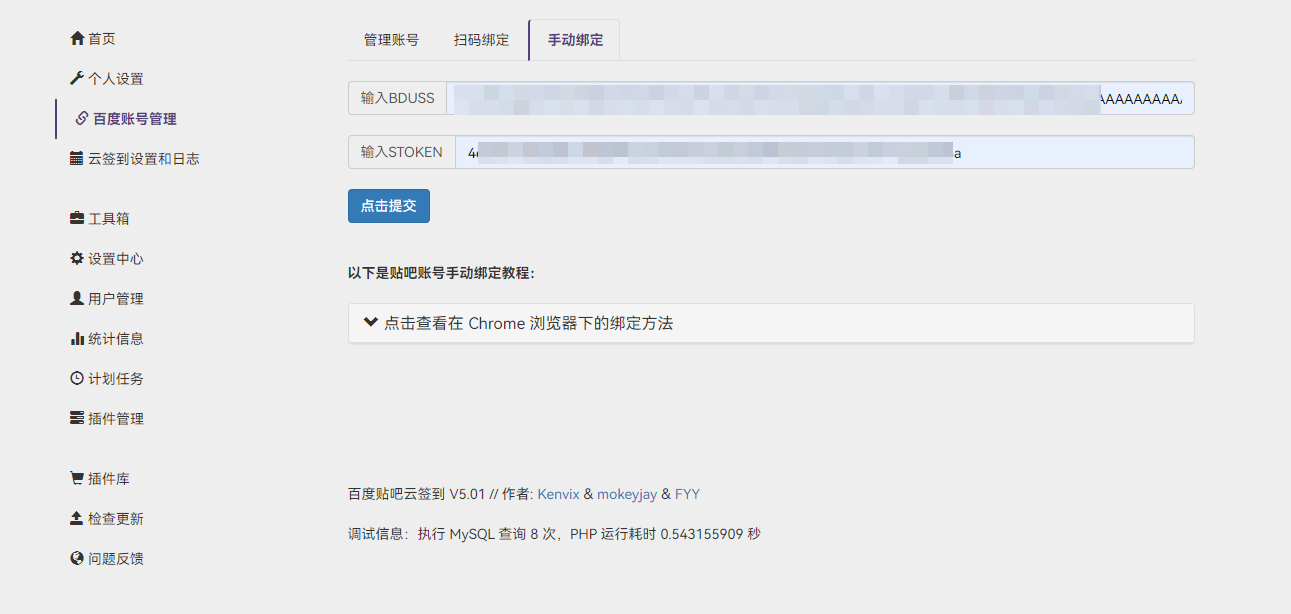Click into the 输入STOKEN text field

point(824,153)
